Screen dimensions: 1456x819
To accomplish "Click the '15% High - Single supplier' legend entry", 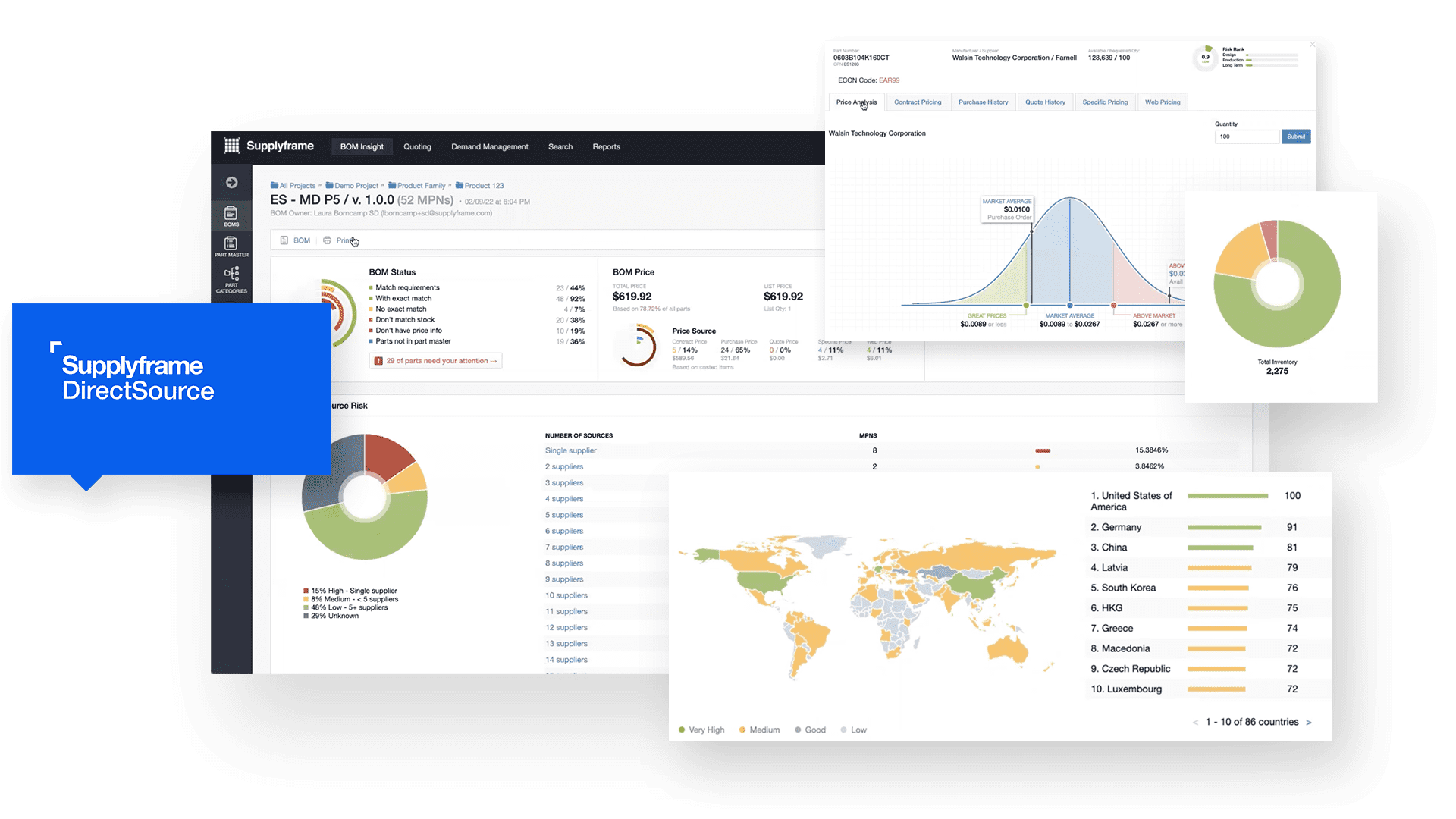I will pyautogui.click(x=350, y=591).
